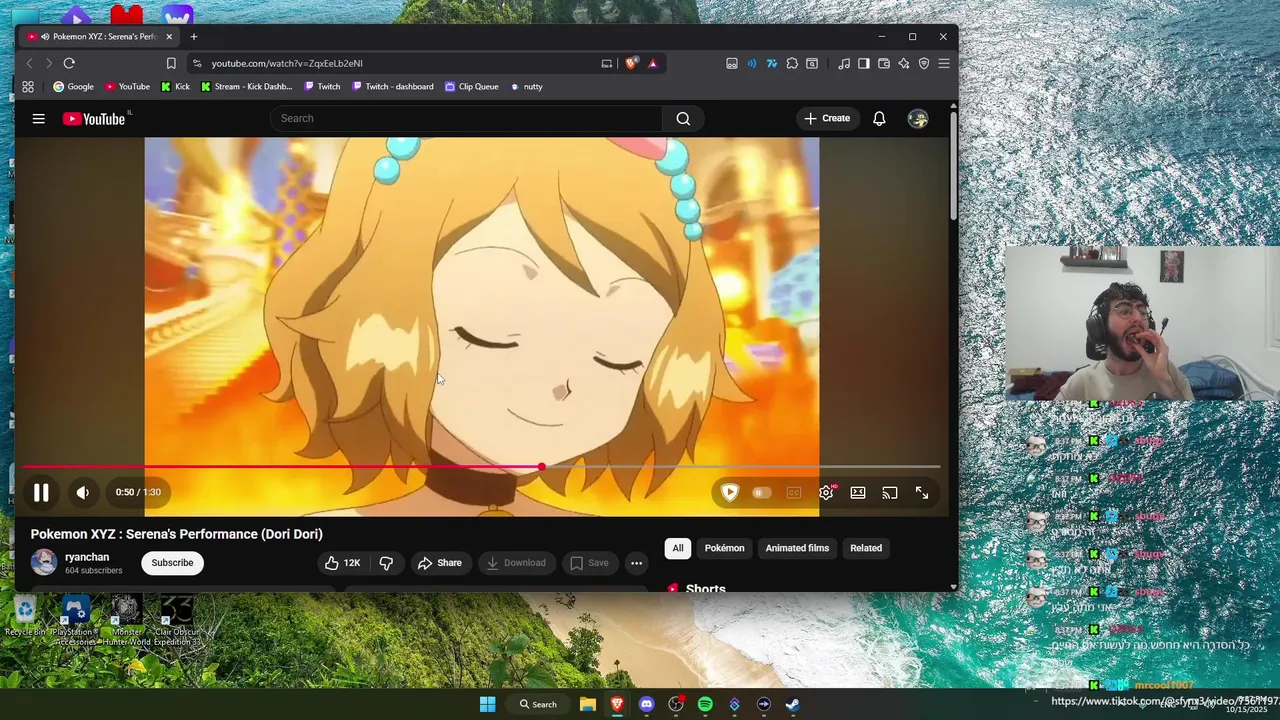Open the Create dropdown

click(827, 118)
